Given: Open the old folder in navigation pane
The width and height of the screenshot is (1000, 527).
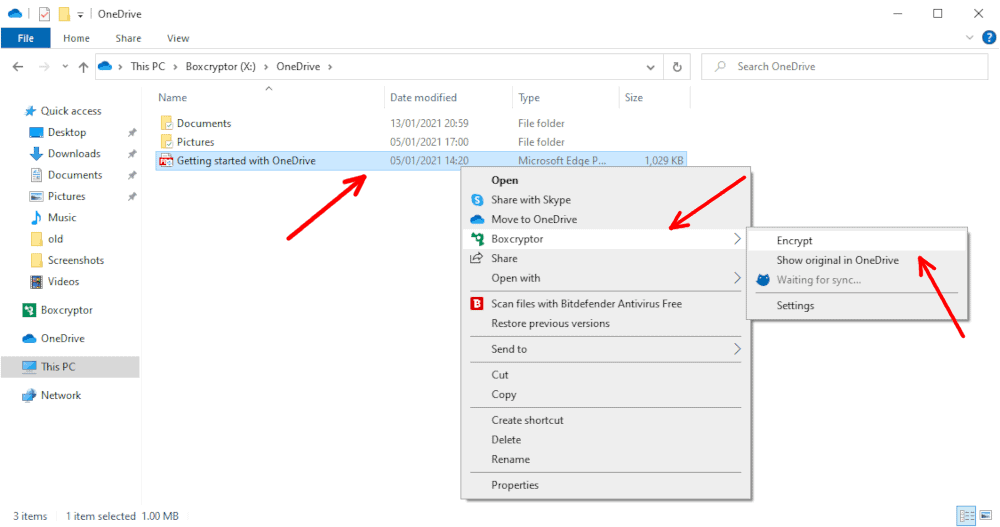Looking at the screenshot, I should point(55,239).
